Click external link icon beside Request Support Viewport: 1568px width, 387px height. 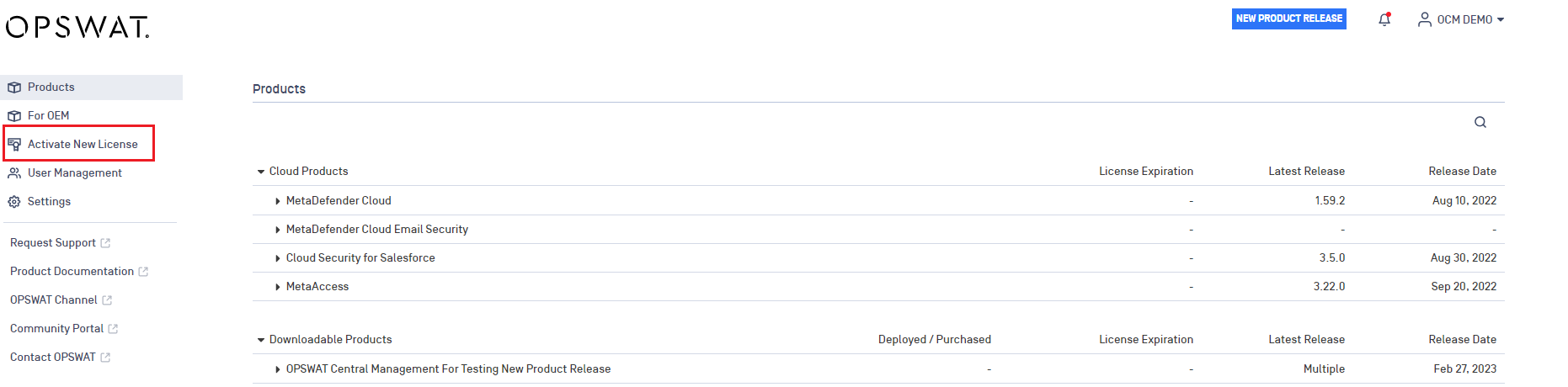[x=105, y=243]
